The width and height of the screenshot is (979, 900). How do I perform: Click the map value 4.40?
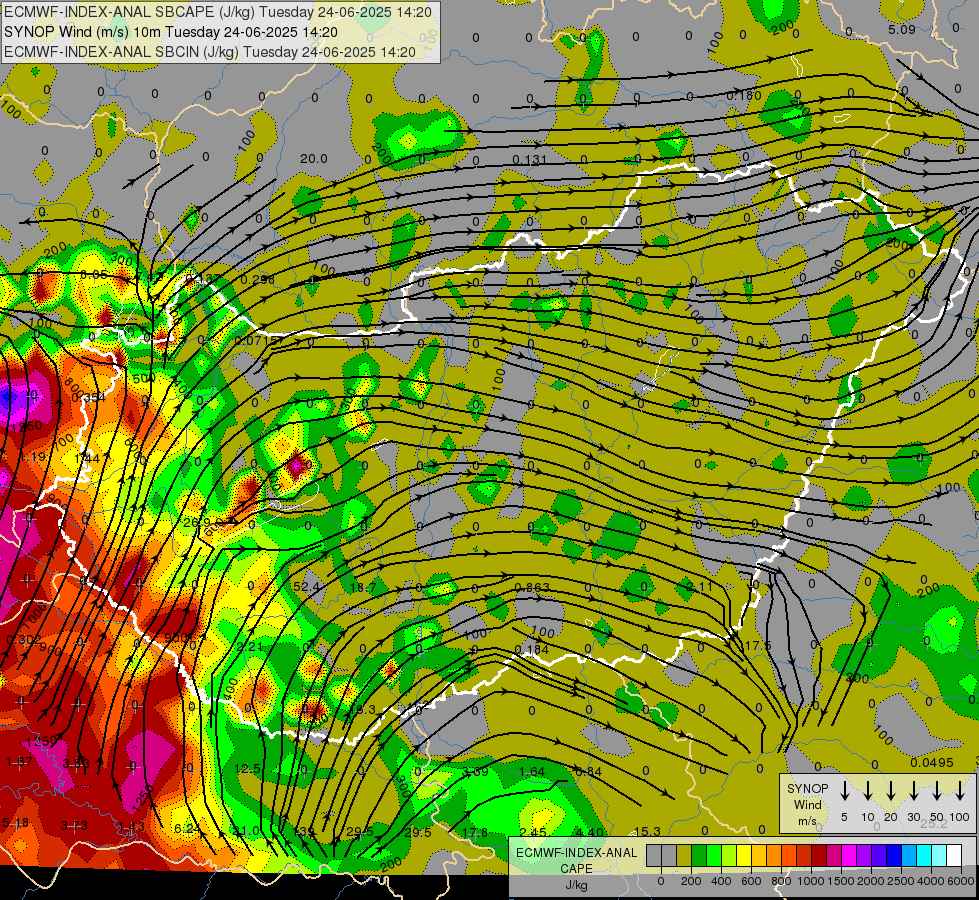pyautogui.click(x=590, y=832)
